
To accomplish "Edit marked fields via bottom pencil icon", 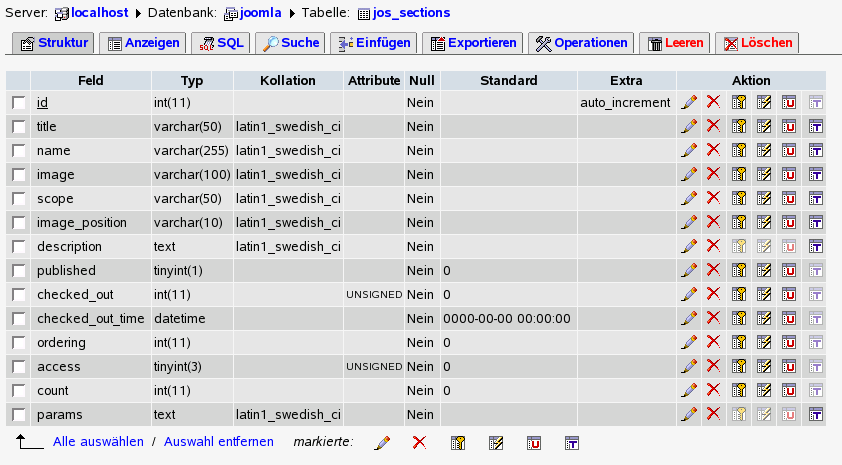I will [x=382, y=443].
